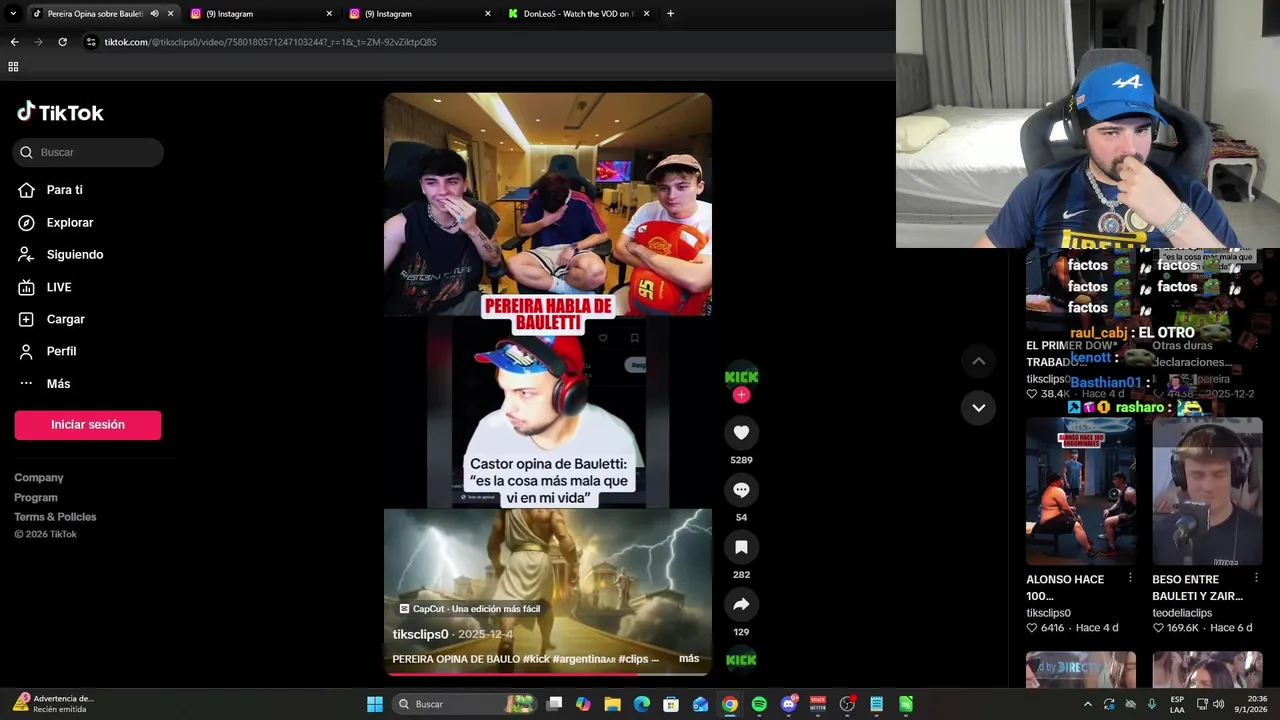Seek on the video progress bar
Screen dimensions: 1280x720
[548, 674]
